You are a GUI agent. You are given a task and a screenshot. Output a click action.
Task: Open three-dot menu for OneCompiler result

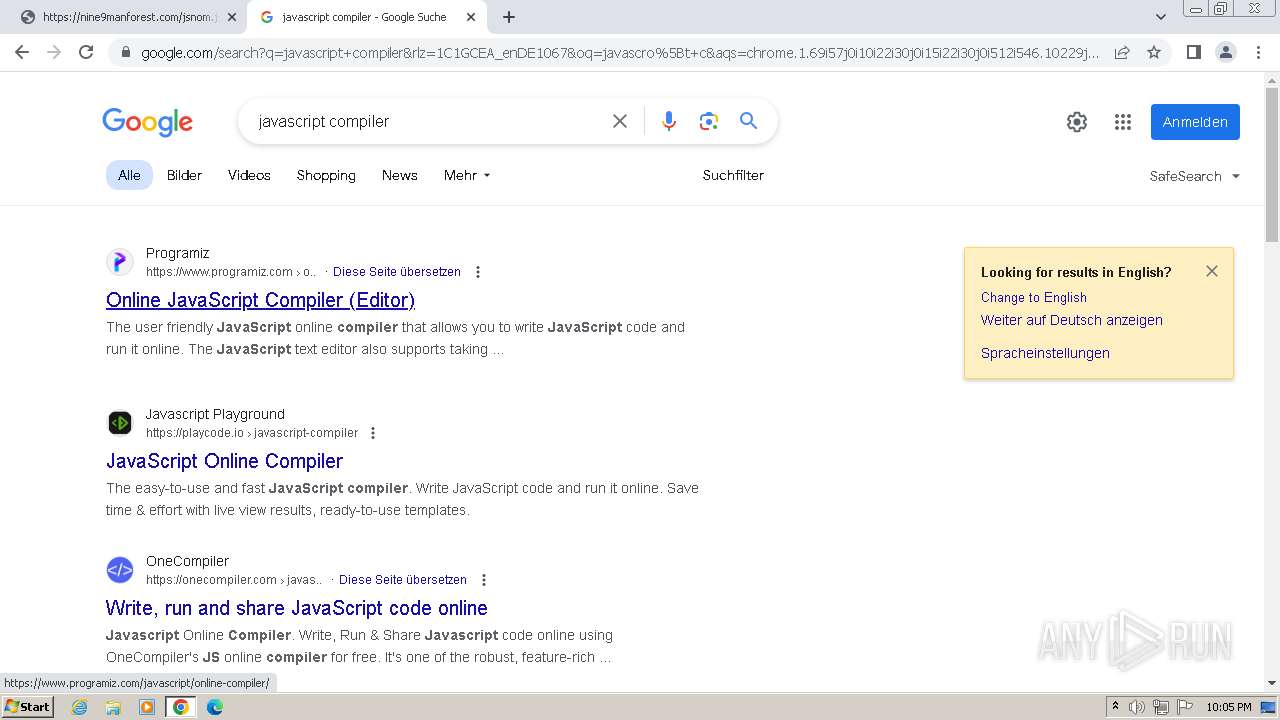tap(484, 580)
